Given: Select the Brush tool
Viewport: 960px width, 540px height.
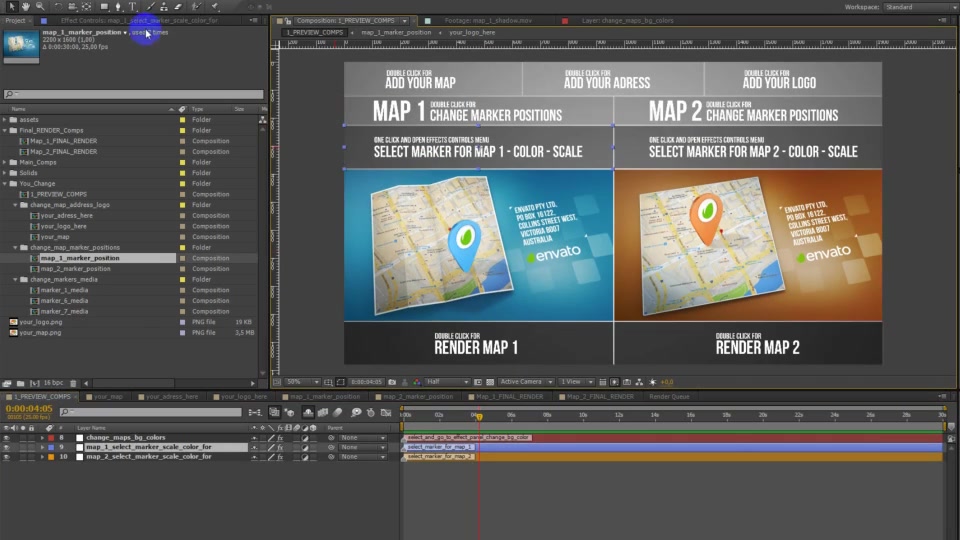Looking at the screenshot, I should tap(150, 6).
